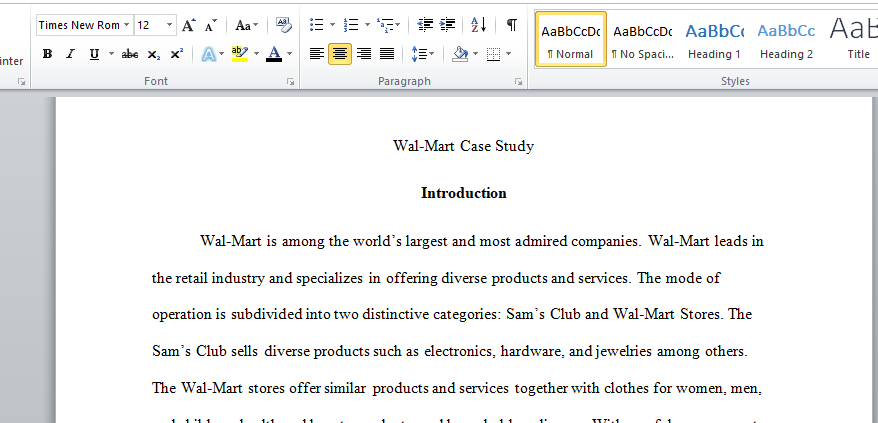Image resolution: width=878 pixels, height=423 pixels.
Task: Click the Sort A-Z icon
Action: 479,25
